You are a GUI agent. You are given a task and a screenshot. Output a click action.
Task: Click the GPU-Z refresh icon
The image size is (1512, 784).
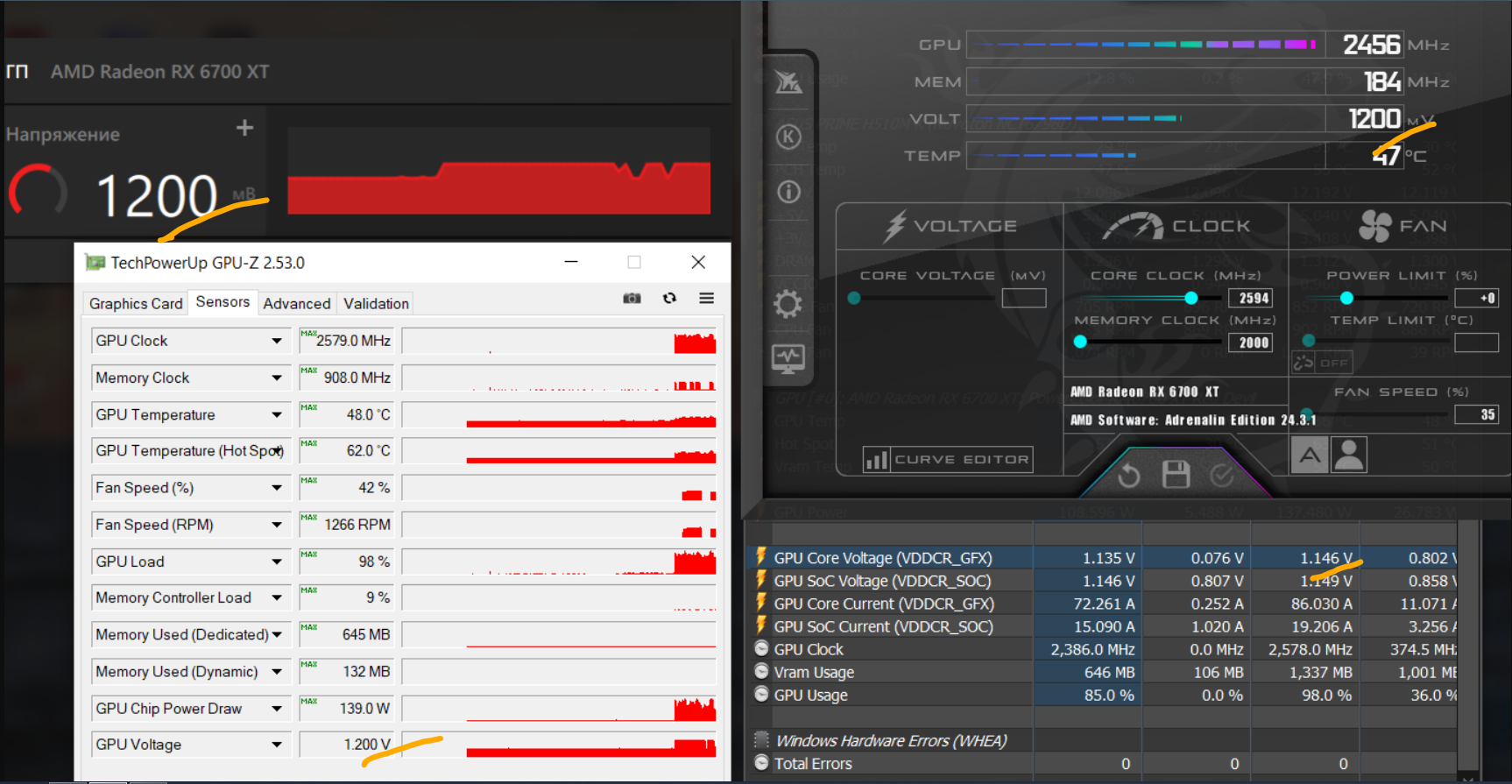tap(670, 299)
